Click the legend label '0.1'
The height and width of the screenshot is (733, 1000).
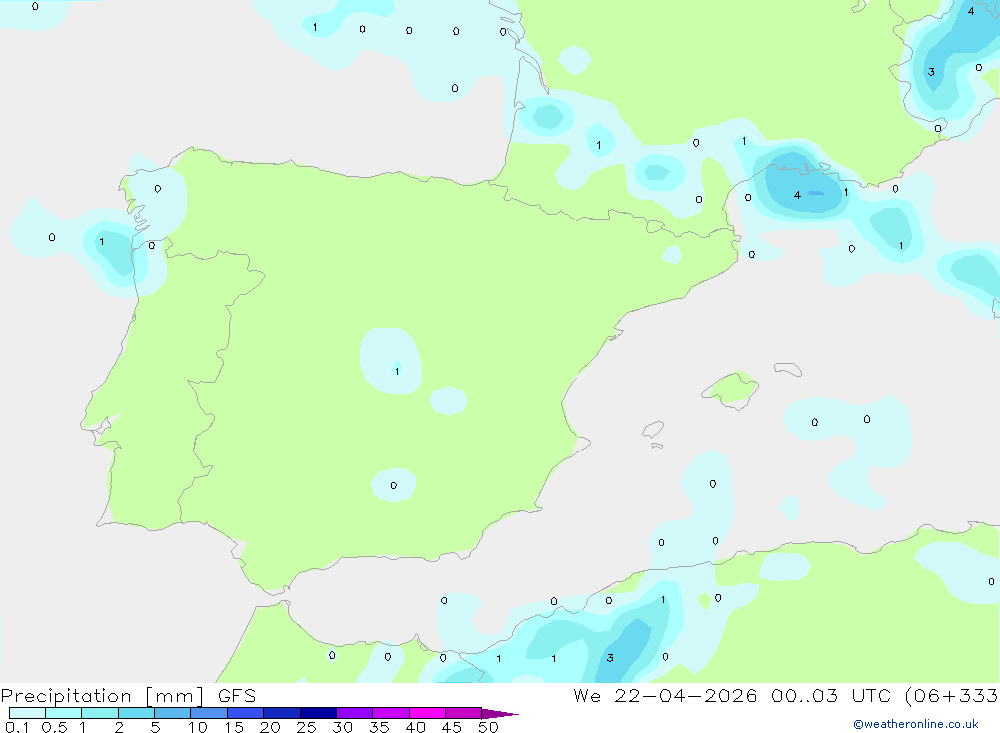coord(17,727)
